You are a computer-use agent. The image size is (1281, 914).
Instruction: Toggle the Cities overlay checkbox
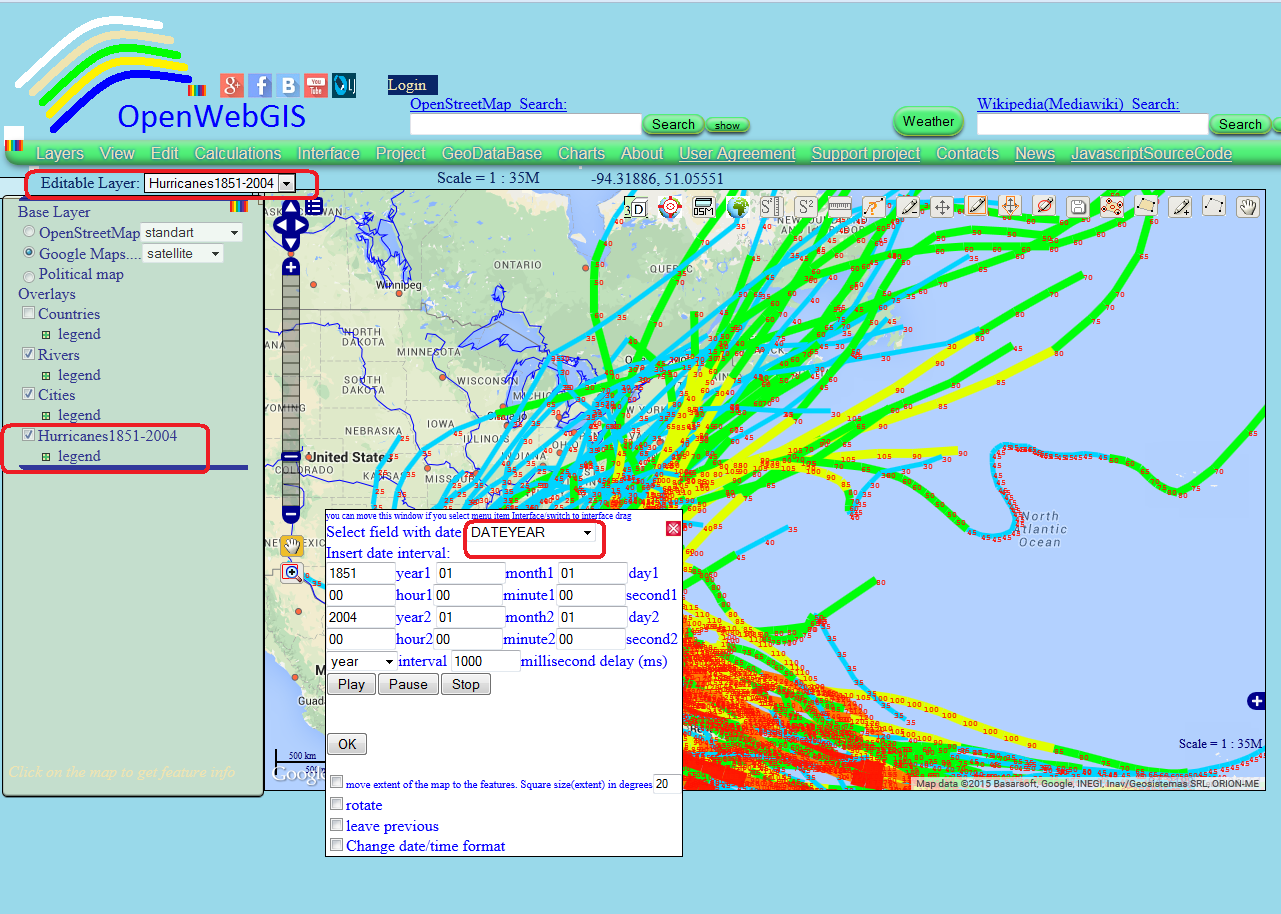click(28, 395)
